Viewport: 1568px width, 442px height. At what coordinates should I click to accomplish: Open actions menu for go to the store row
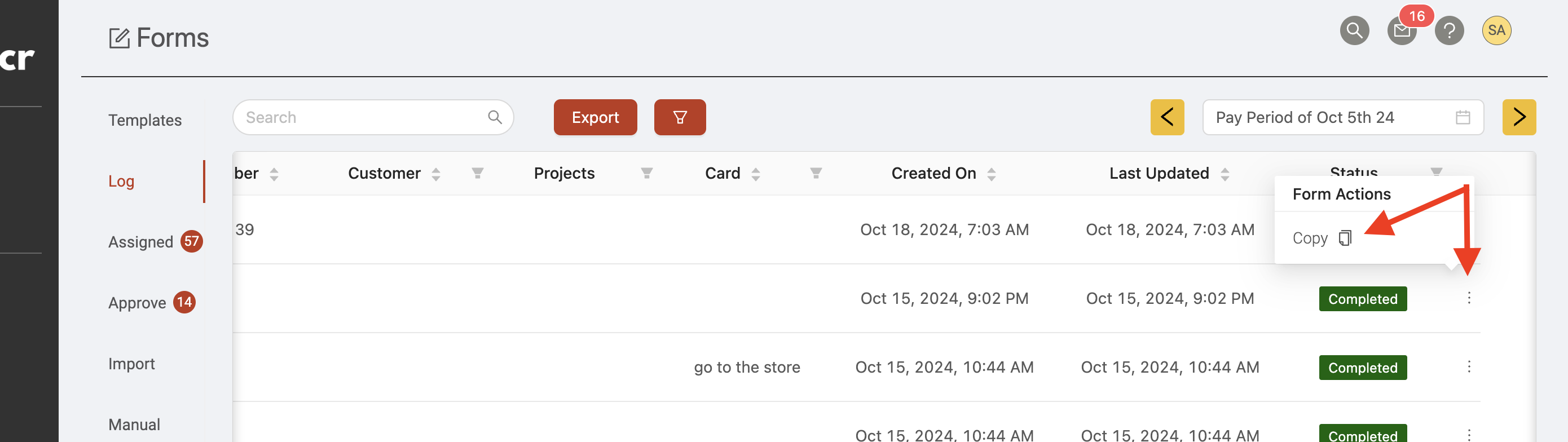(x=1469, y=366)
